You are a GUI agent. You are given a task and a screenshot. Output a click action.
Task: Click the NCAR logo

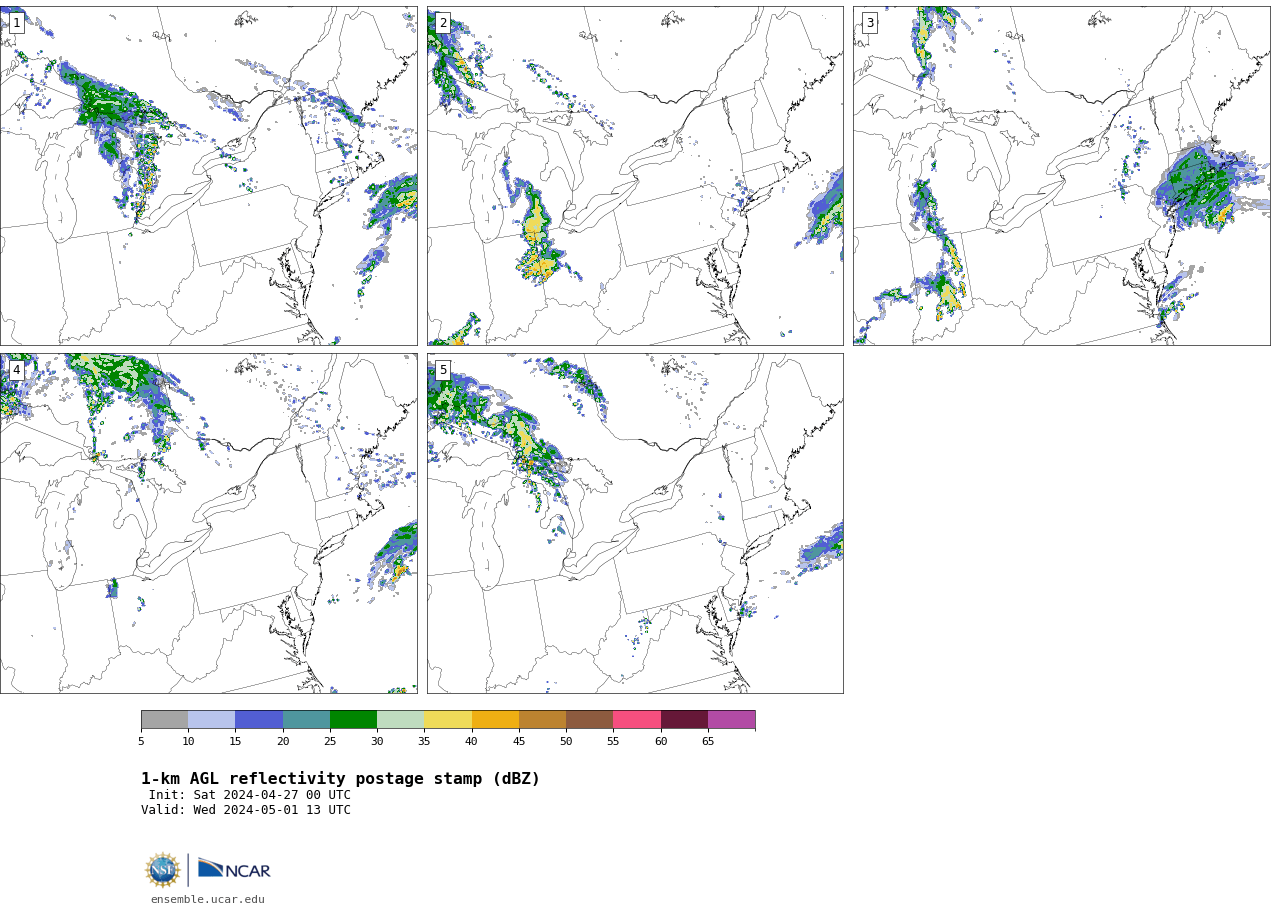(234, 869)
